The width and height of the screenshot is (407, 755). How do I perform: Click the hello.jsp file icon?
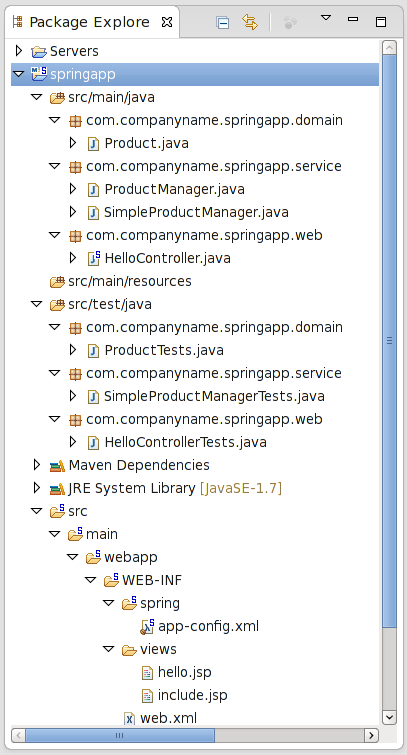click(x=147, y=672)
